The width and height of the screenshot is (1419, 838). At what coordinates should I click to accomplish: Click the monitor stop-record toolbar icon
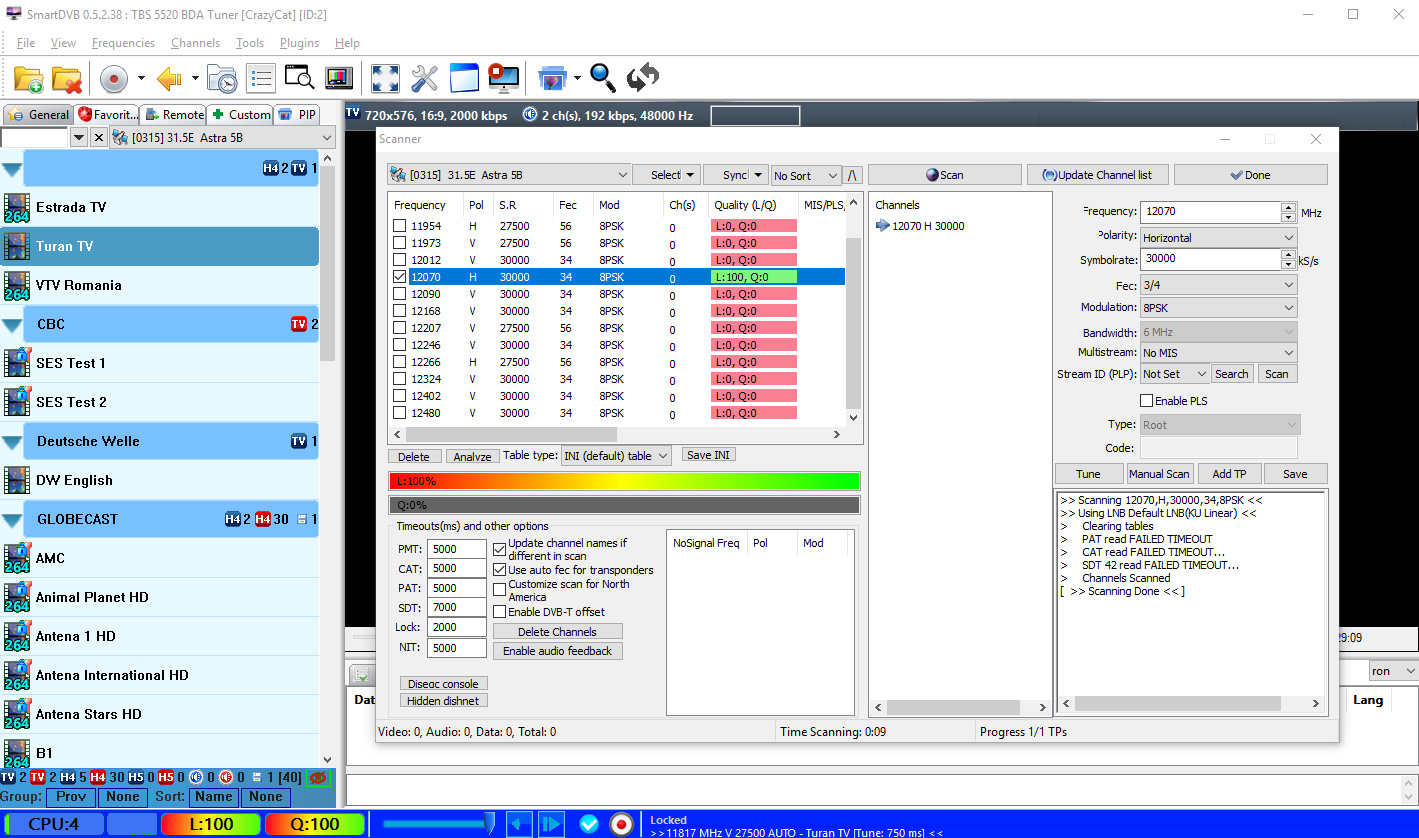tap(503, 78)
